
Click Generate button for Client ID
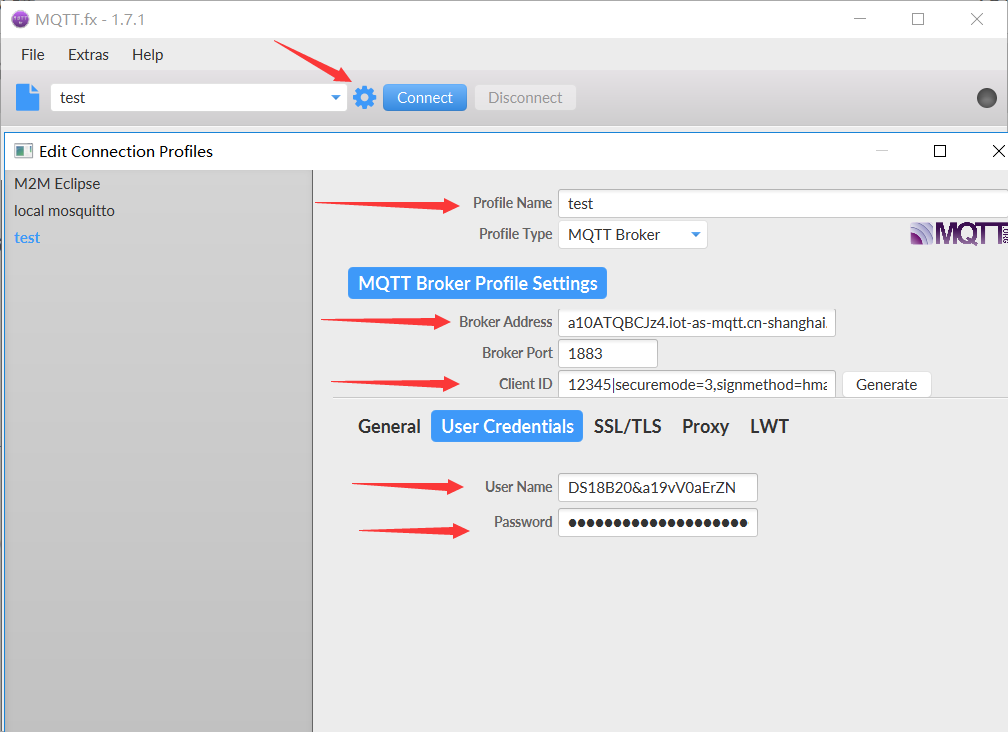click(x=886, y=384)
